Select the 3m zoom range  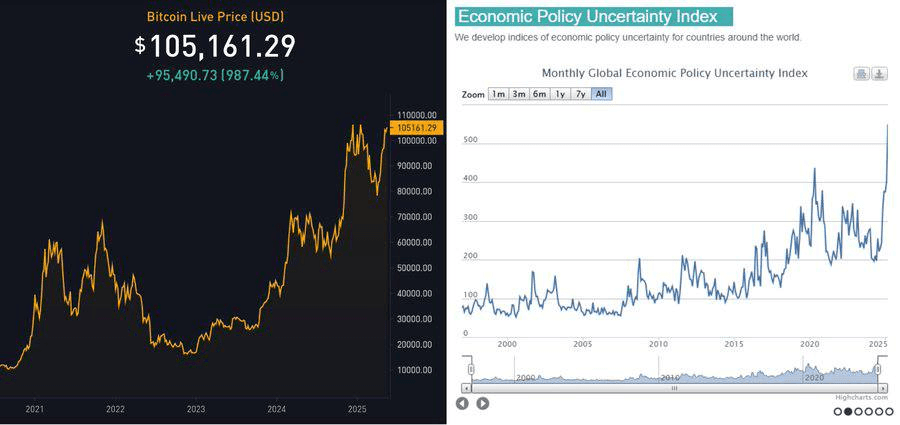pos(518,94)
